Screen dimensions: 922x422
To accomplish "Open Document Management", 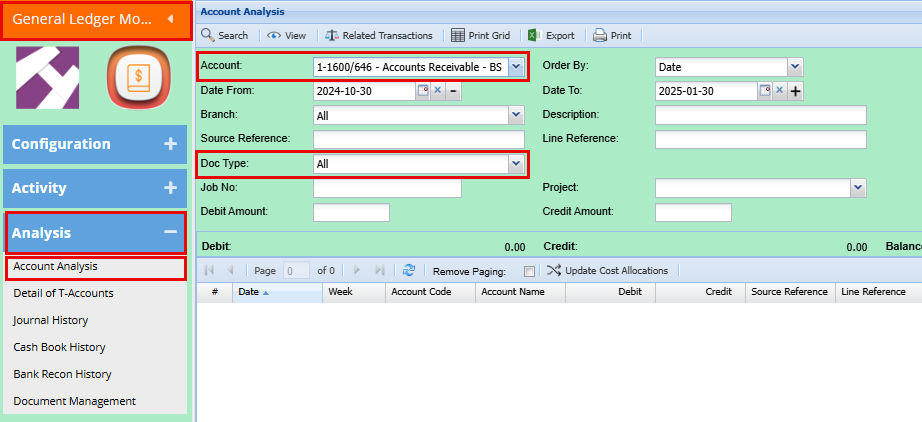I will click(75, 401).
